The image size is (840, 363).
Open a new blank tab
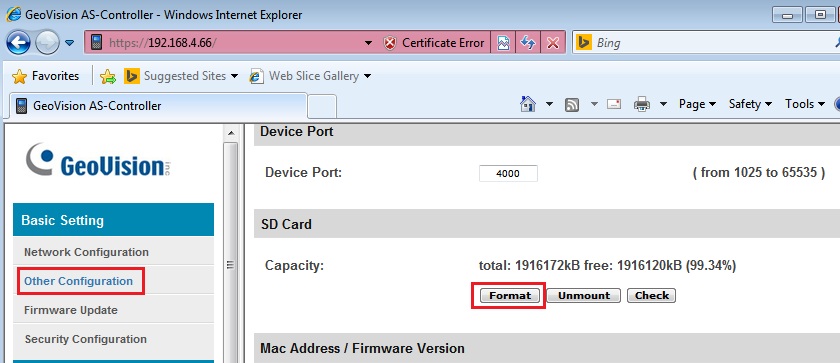pos(322,106)
